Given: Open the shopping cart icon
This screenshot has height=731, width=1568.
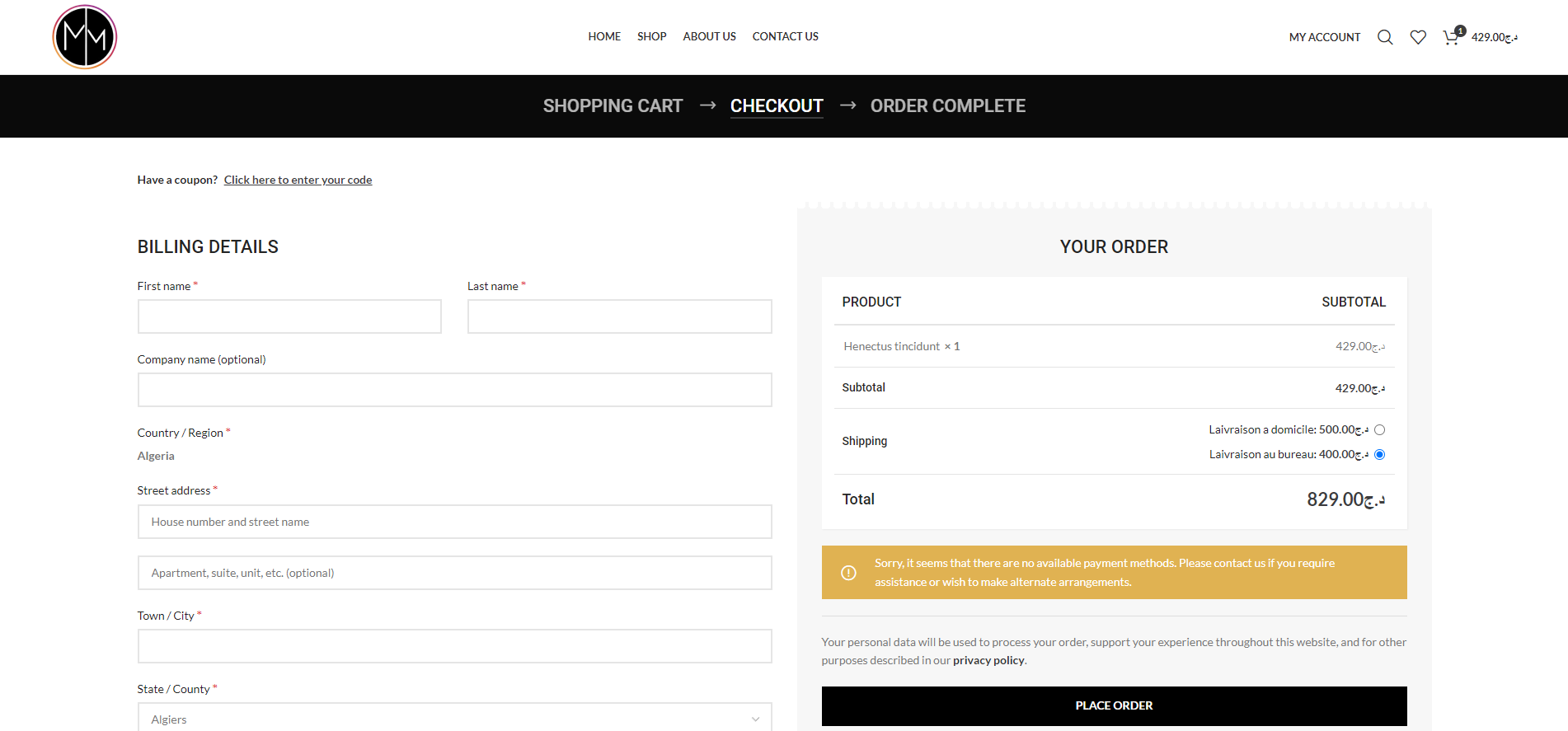Looking at the screenshot, I should (1451, 37).
